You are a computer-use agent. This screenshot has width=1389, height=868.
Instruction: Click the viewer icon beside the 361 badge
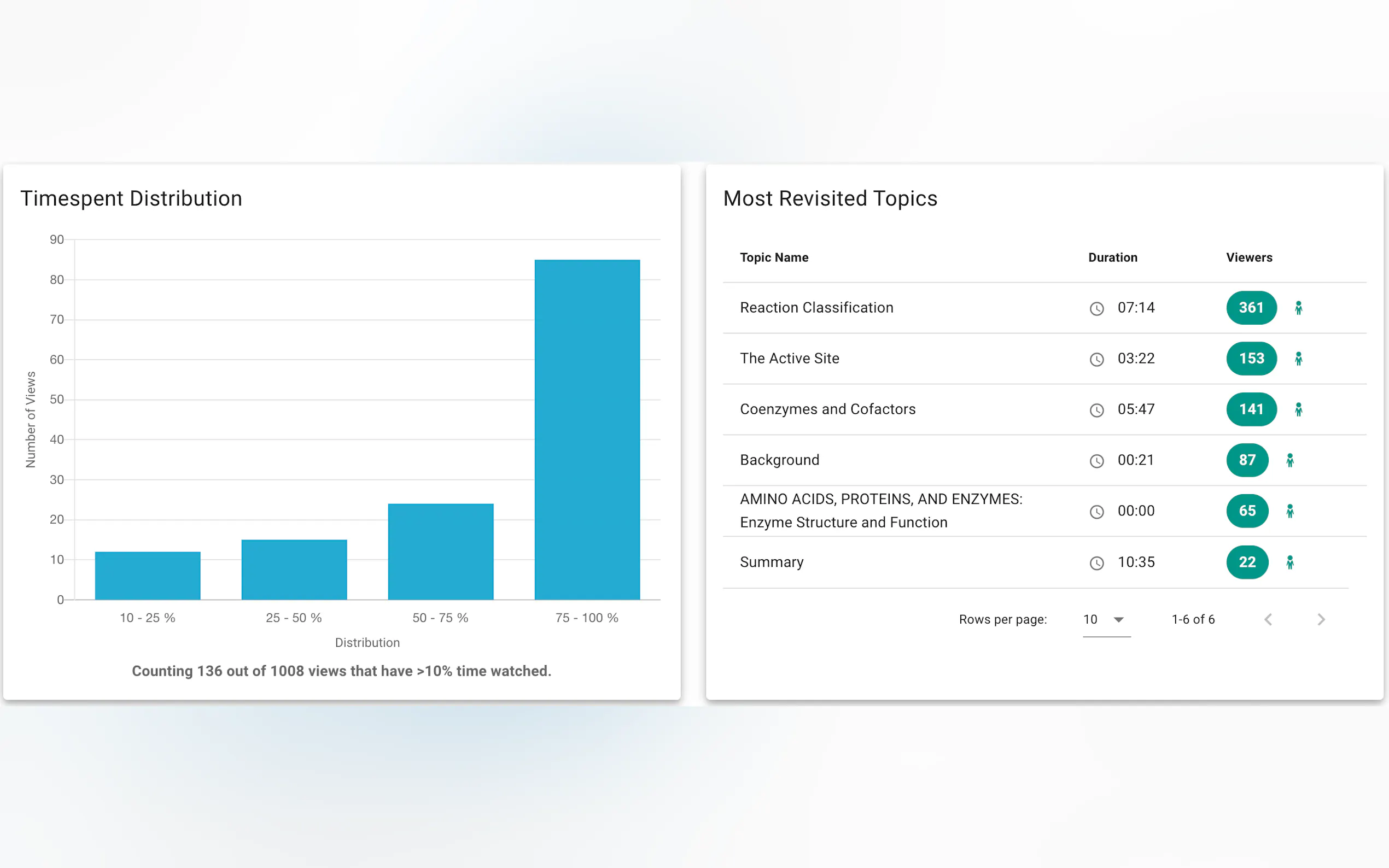(x=1298, y=308)
